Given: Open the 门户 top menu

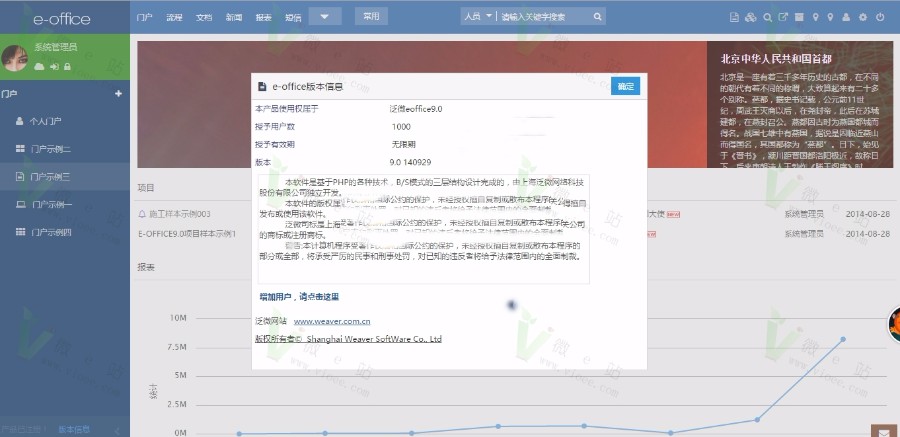Looking at the screenshot, I should 144,17.
